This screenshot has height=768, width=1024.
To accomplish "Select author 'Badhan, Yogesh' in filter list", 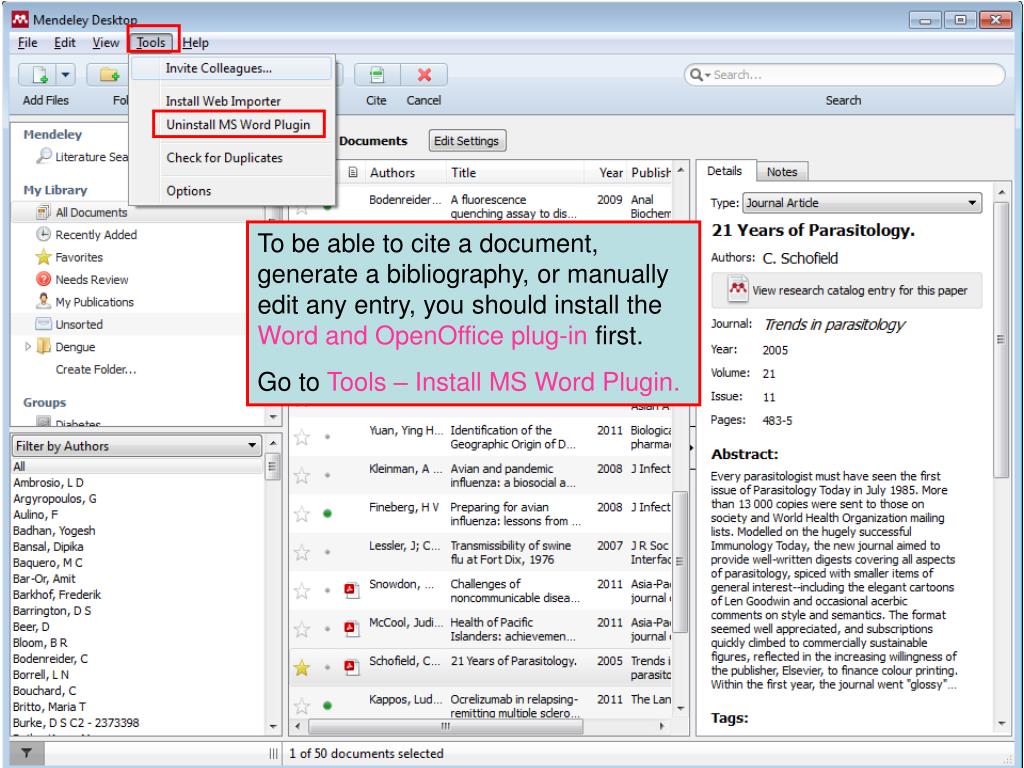I will 54,531.
